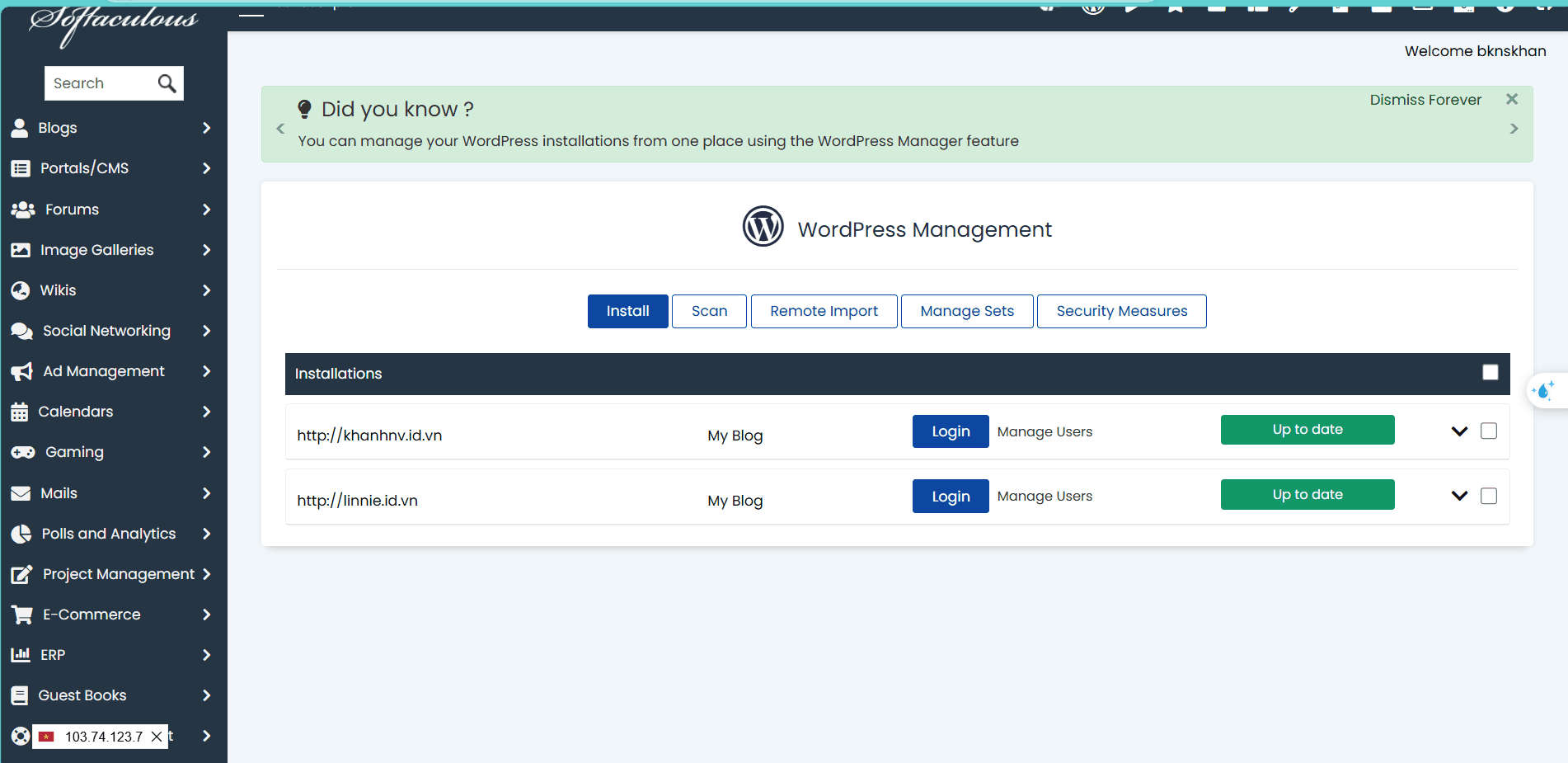Check the checkbox for linnie.id.vn installation
1568x763 pixels.
(1489, 496)
